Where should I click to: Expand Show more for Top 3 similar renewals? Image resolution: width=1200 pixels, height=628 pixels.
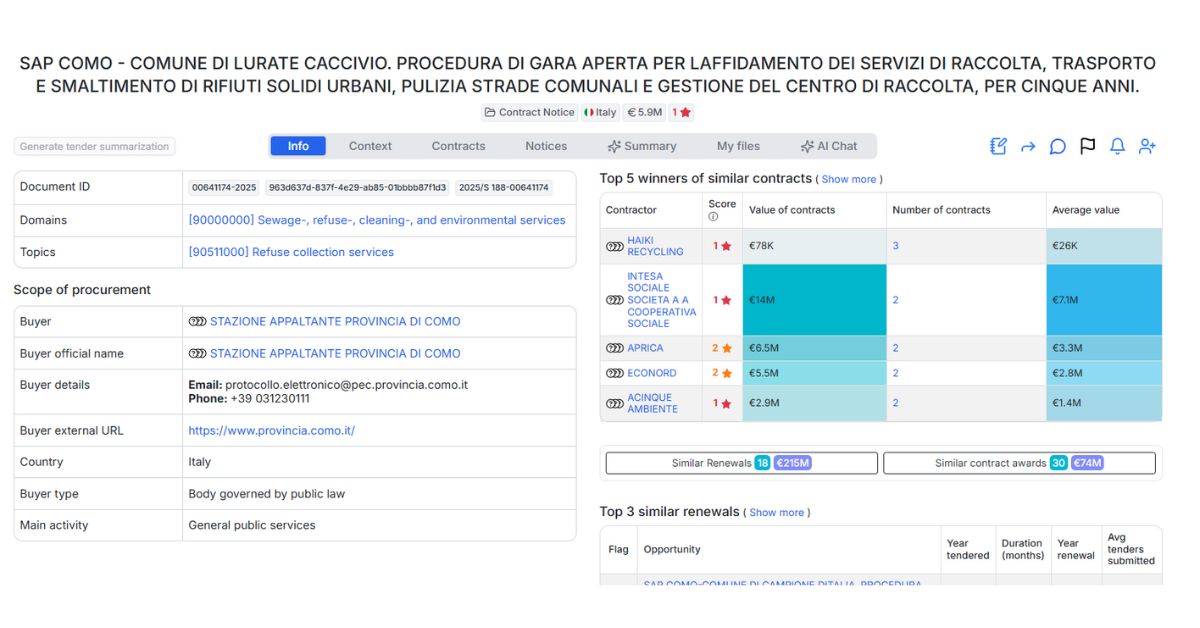pos(778,512)
